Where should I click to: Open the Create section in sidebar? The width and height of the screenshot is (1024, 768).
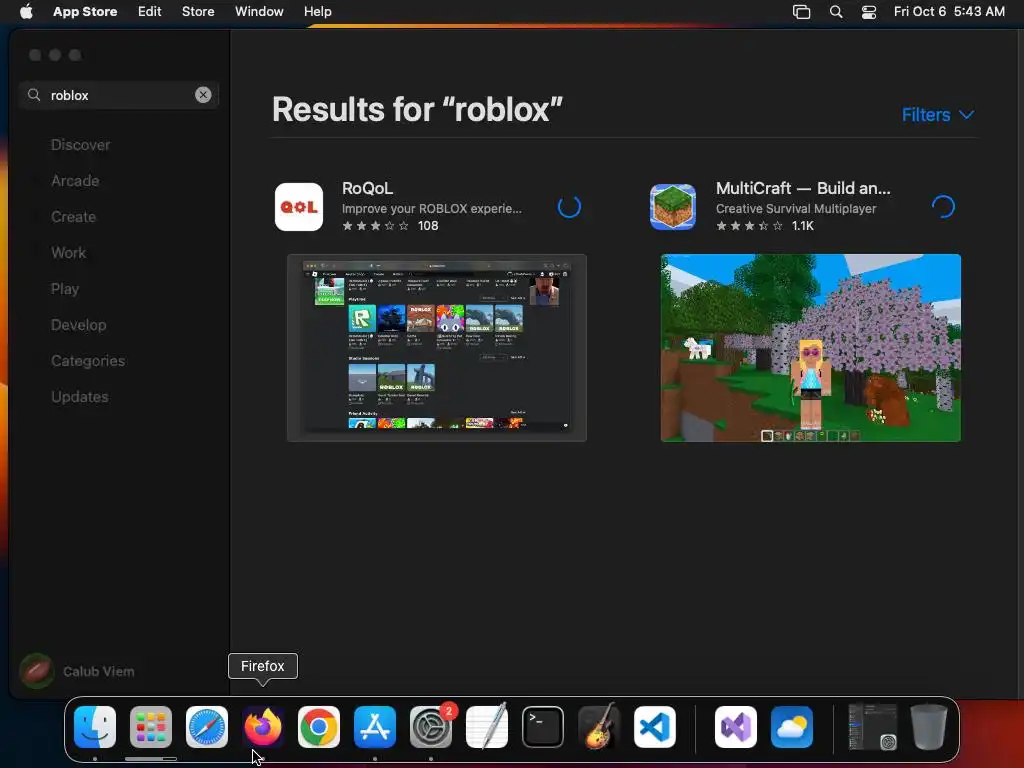73,217
